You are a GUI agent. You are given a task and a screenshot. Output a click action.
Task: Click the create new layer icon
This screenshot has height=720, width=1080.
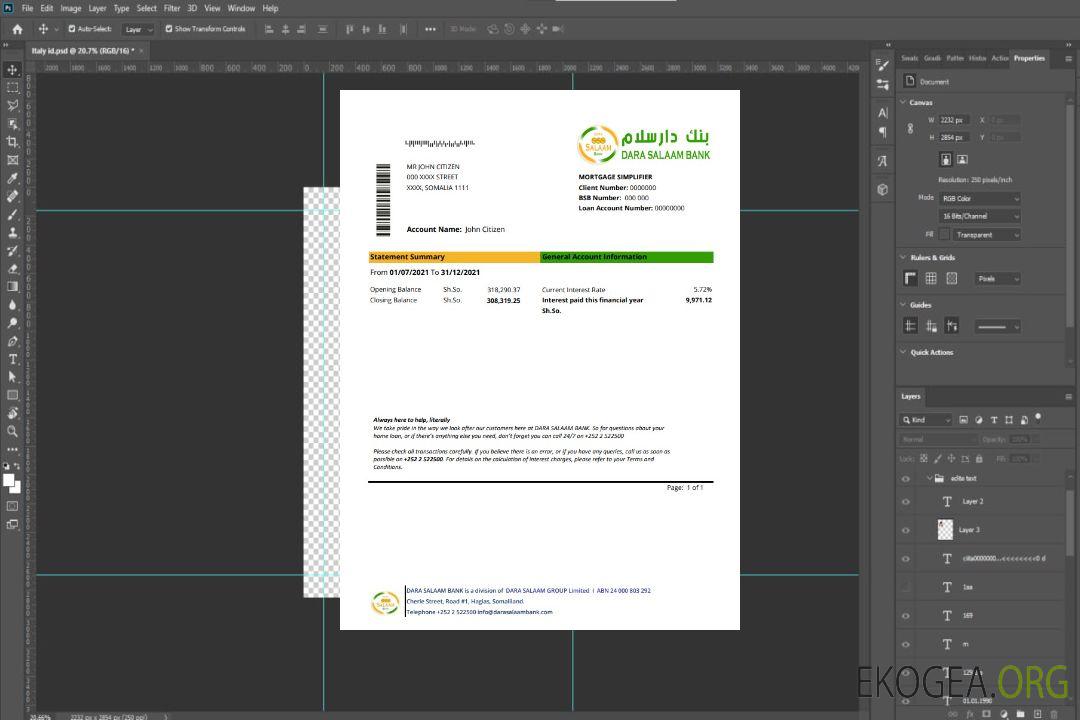1037,714
